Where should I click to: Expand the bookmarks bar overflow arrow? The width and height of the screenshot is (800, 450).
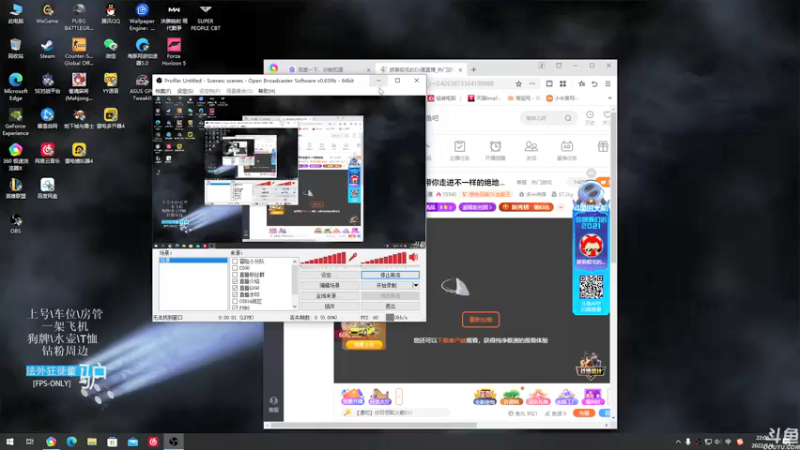click(609, 98)
